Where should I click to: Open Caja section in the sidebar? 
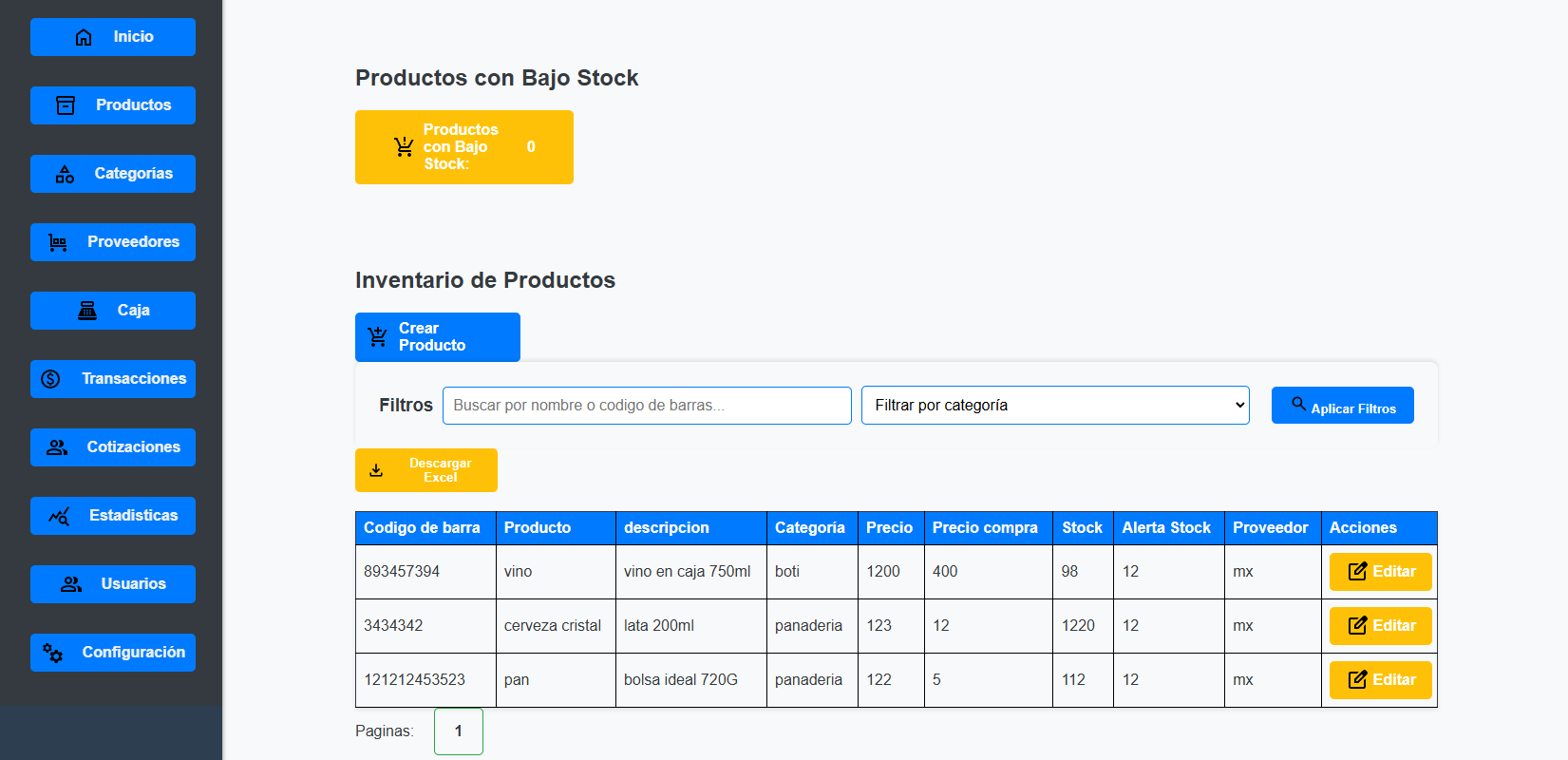coord(113,311)
